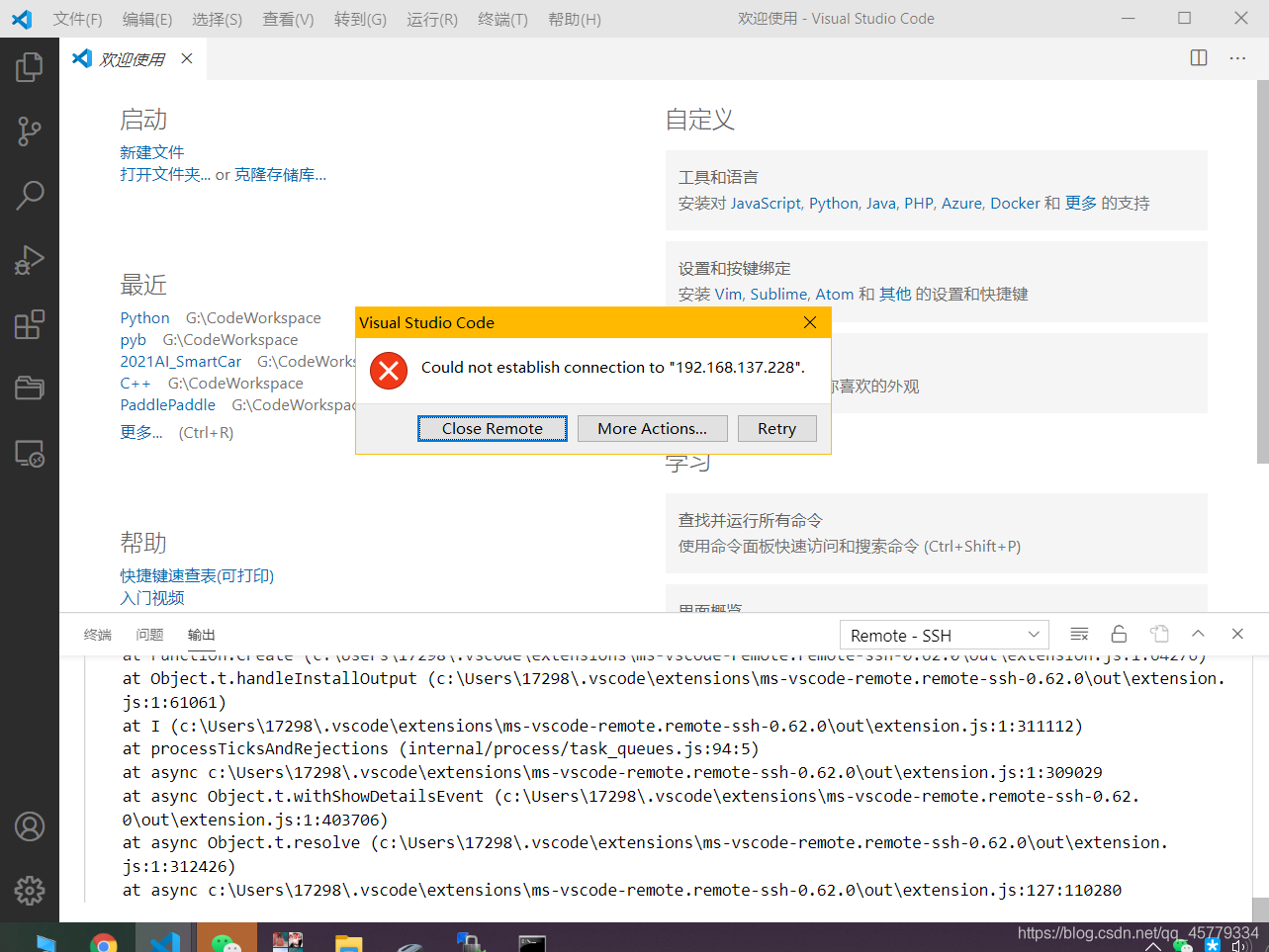Open WeChat from the taskbar
This screenshot has width=1269, height=952.
227,942
